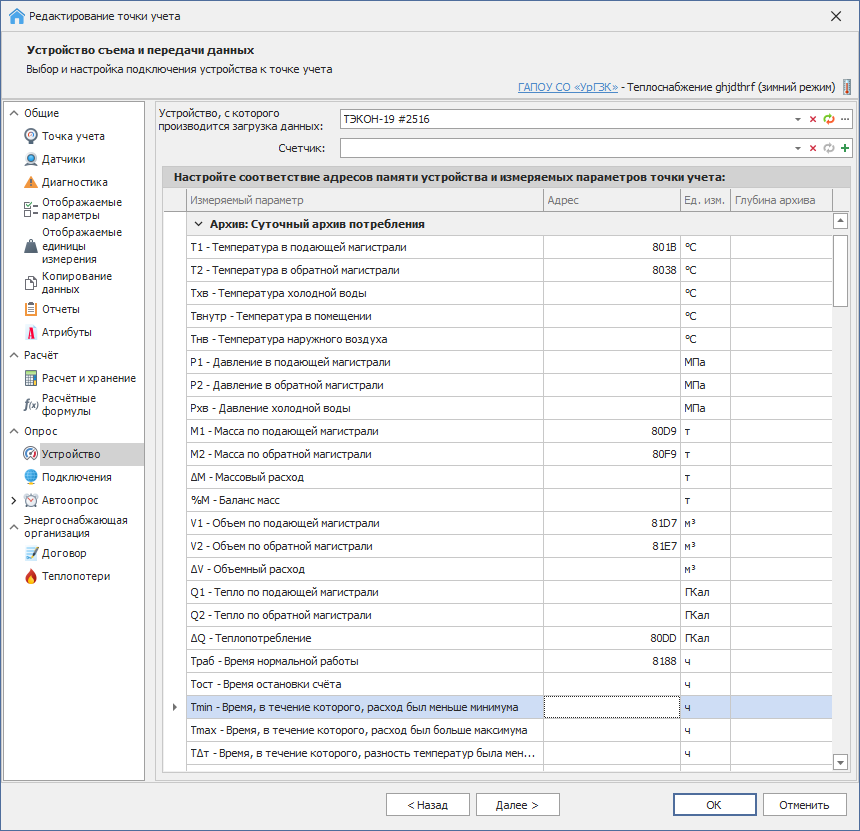This screenshot has width=860, height=831.
Task: Collapse the Суточный архив потребления group
Action: tap(198, 224)
